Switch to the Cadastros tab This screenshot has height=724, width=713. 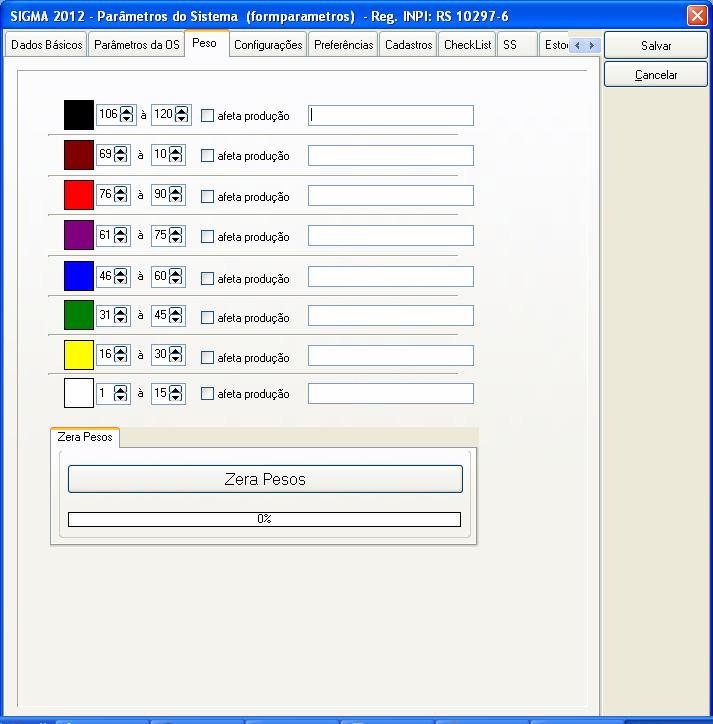coord(408,45)
